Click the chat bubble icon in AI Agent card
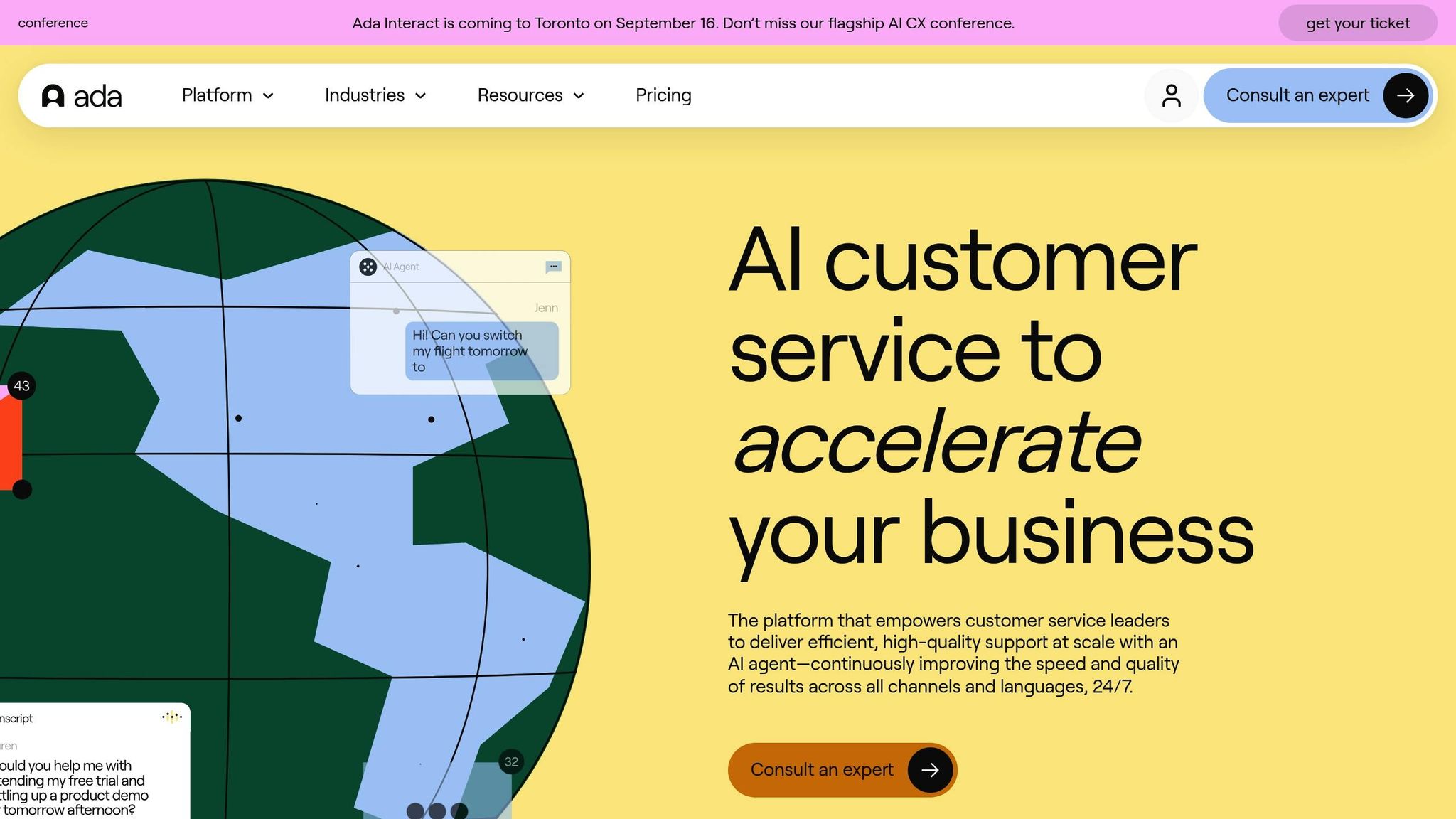 554,267
